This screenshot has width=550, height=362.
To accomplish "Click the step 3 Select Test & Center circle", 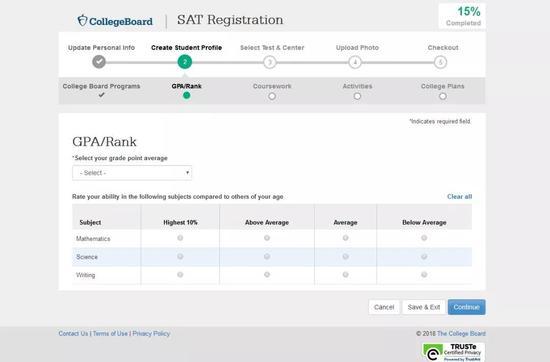I will tap(270, 62).
